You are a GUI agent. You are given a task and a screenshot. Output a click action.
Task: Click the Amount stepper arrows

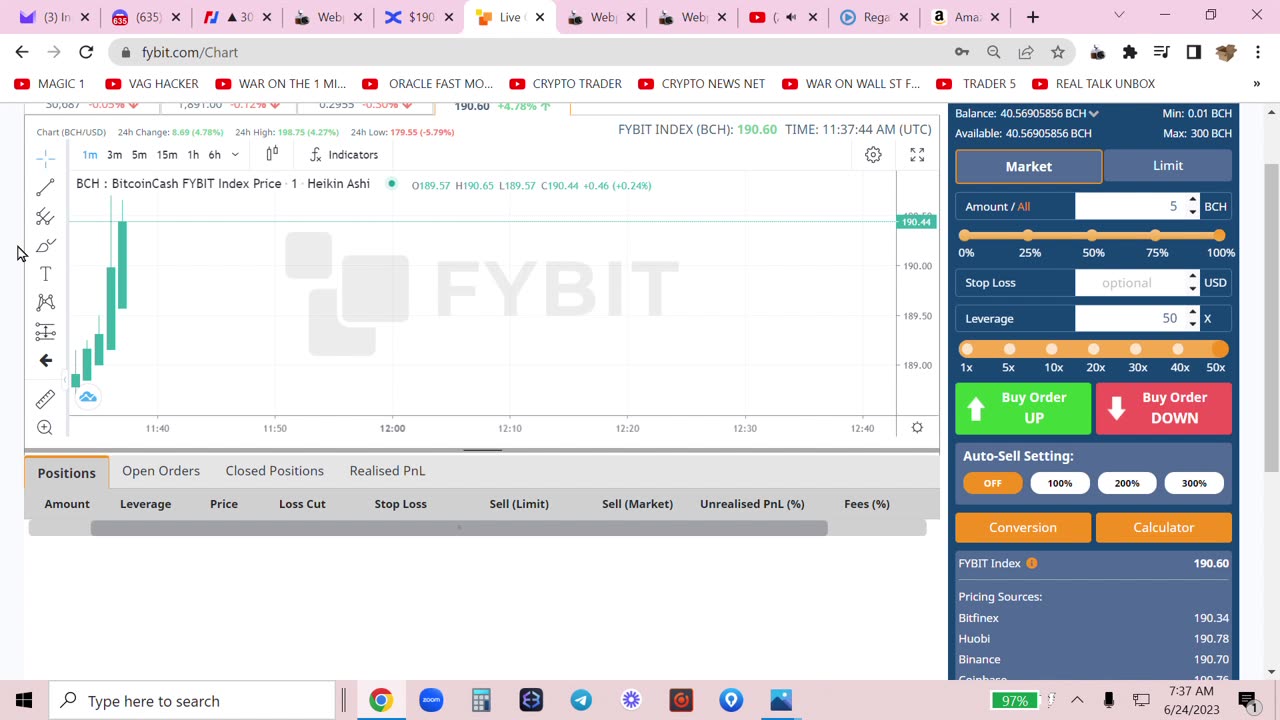(x=1192, y=206)
